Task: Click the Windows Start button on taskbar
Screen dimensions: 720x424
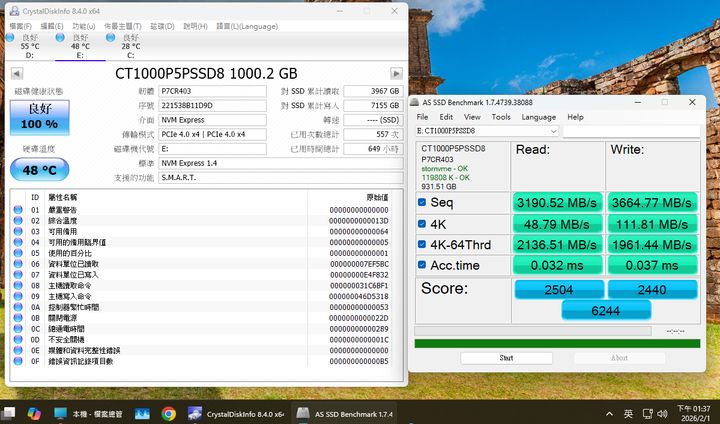Action: [x=10, y=413]
